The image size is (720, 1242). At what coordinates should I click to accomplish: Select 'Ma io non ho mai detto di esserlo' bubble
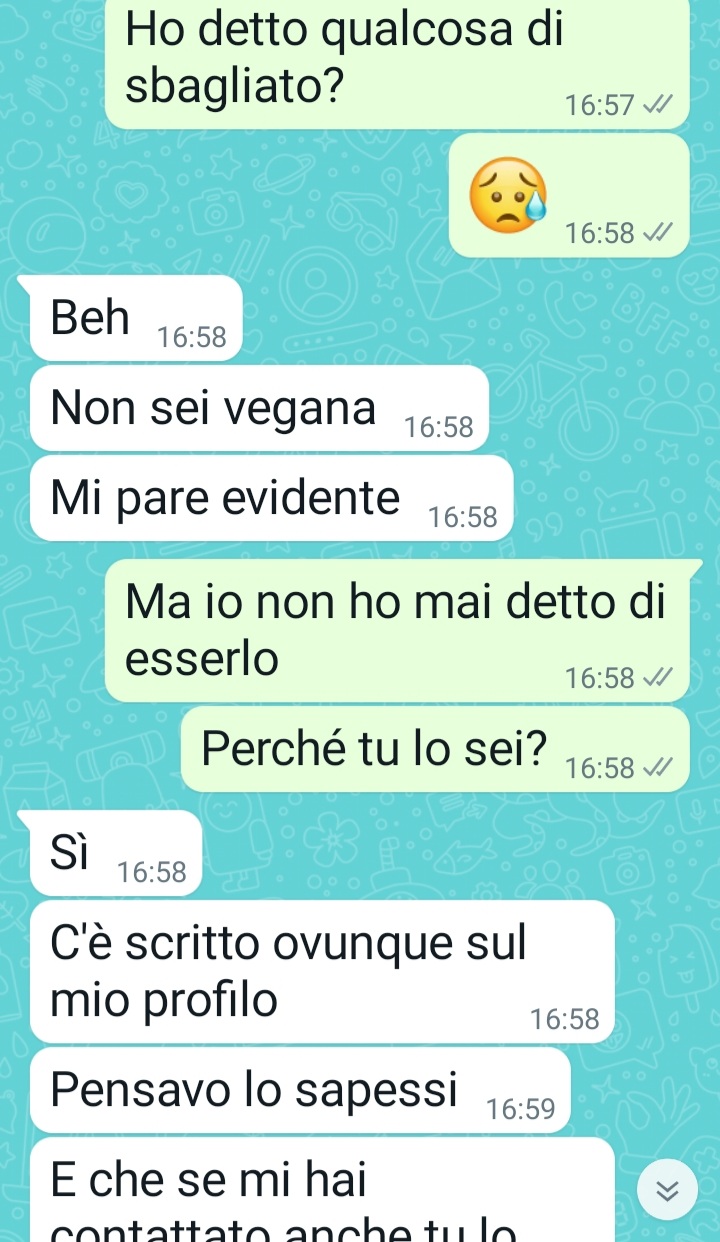click(x=398, y=630)
